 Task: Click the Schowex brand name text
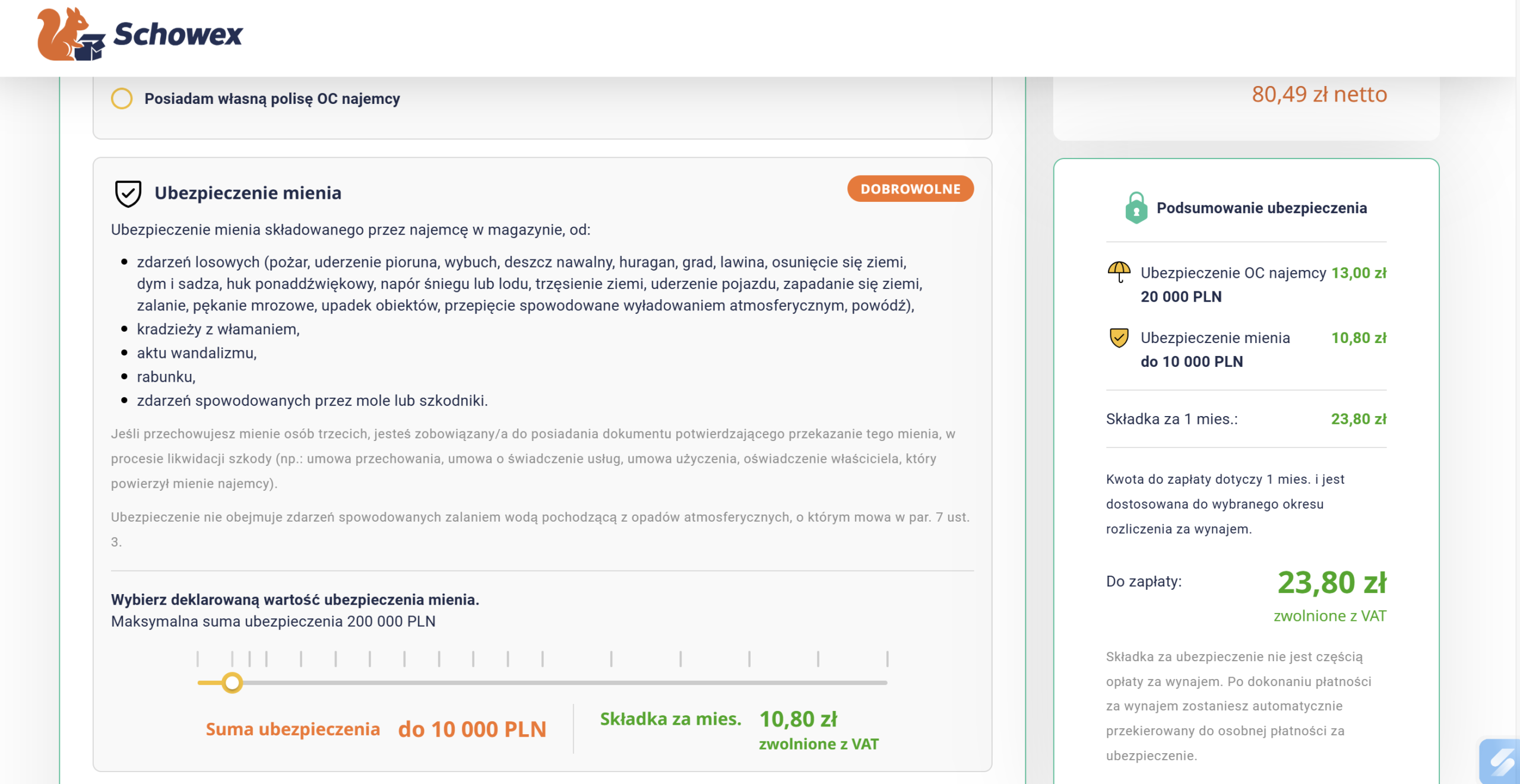pyautogui.click(x=178, y=34)
